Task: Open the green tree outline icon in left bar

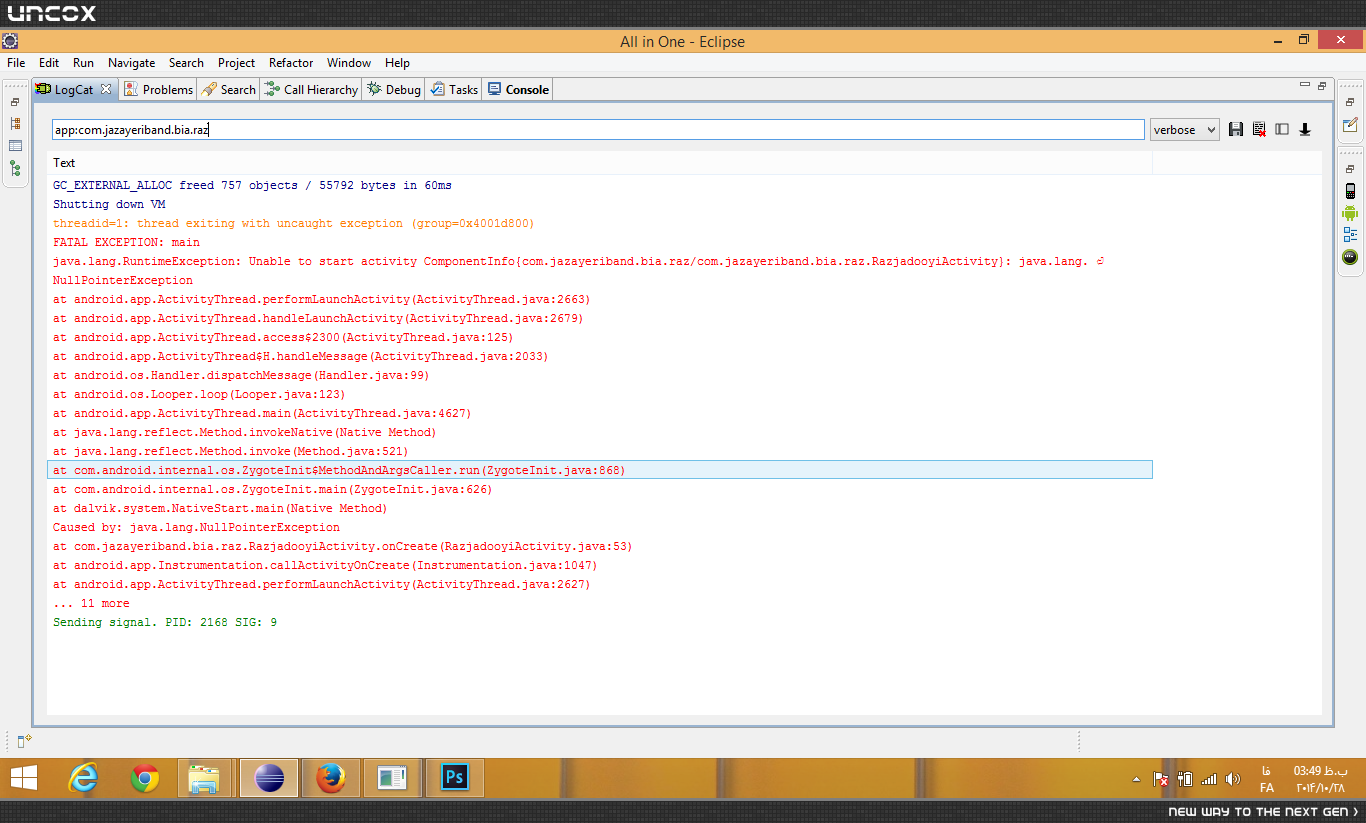Action: (x=15, y=169)
